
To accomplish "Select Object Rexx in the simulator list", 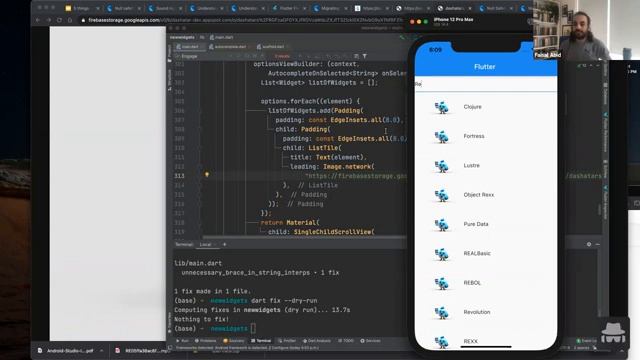I will [478, 195].
